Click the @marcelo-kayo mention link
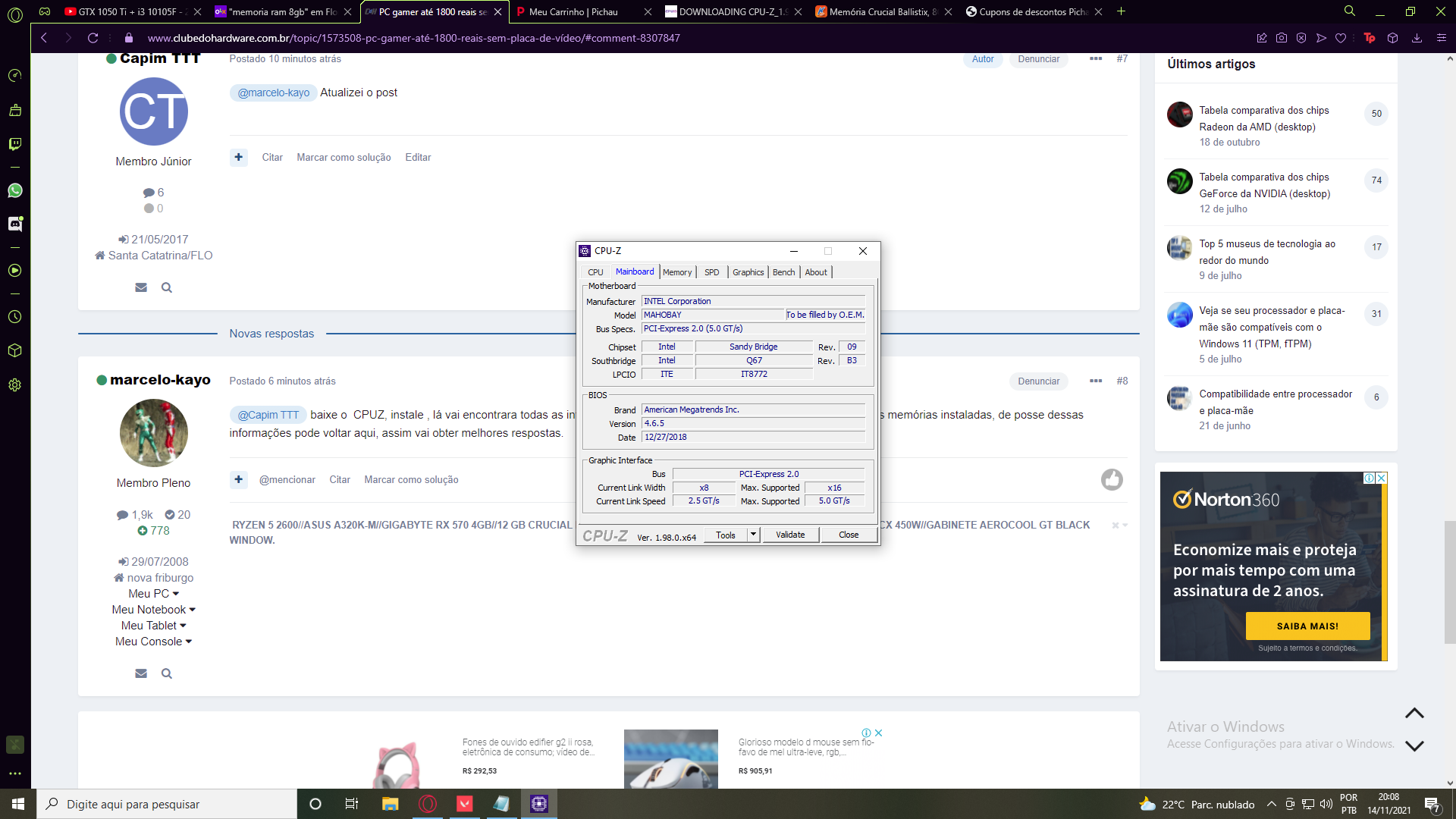Viewport: 1456px width, 819px height. click(x=274, y=93)
